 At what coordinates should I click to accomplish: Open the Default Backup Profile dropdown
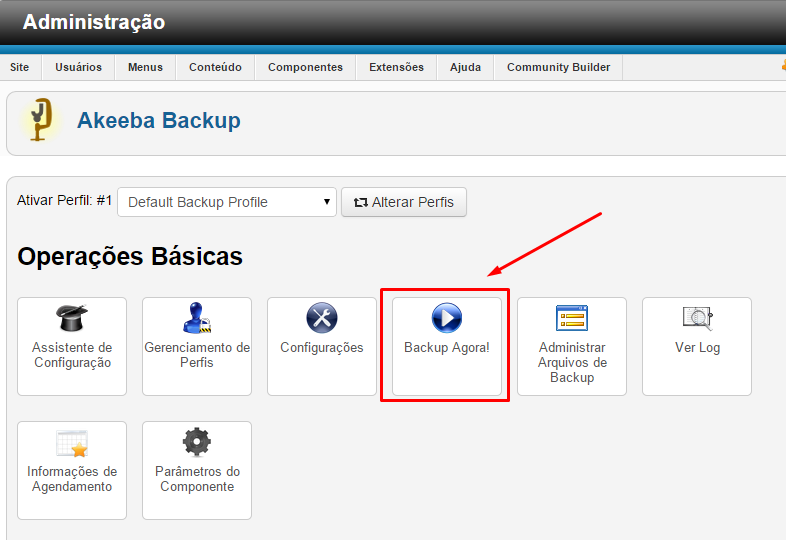(x=227, y=202)
